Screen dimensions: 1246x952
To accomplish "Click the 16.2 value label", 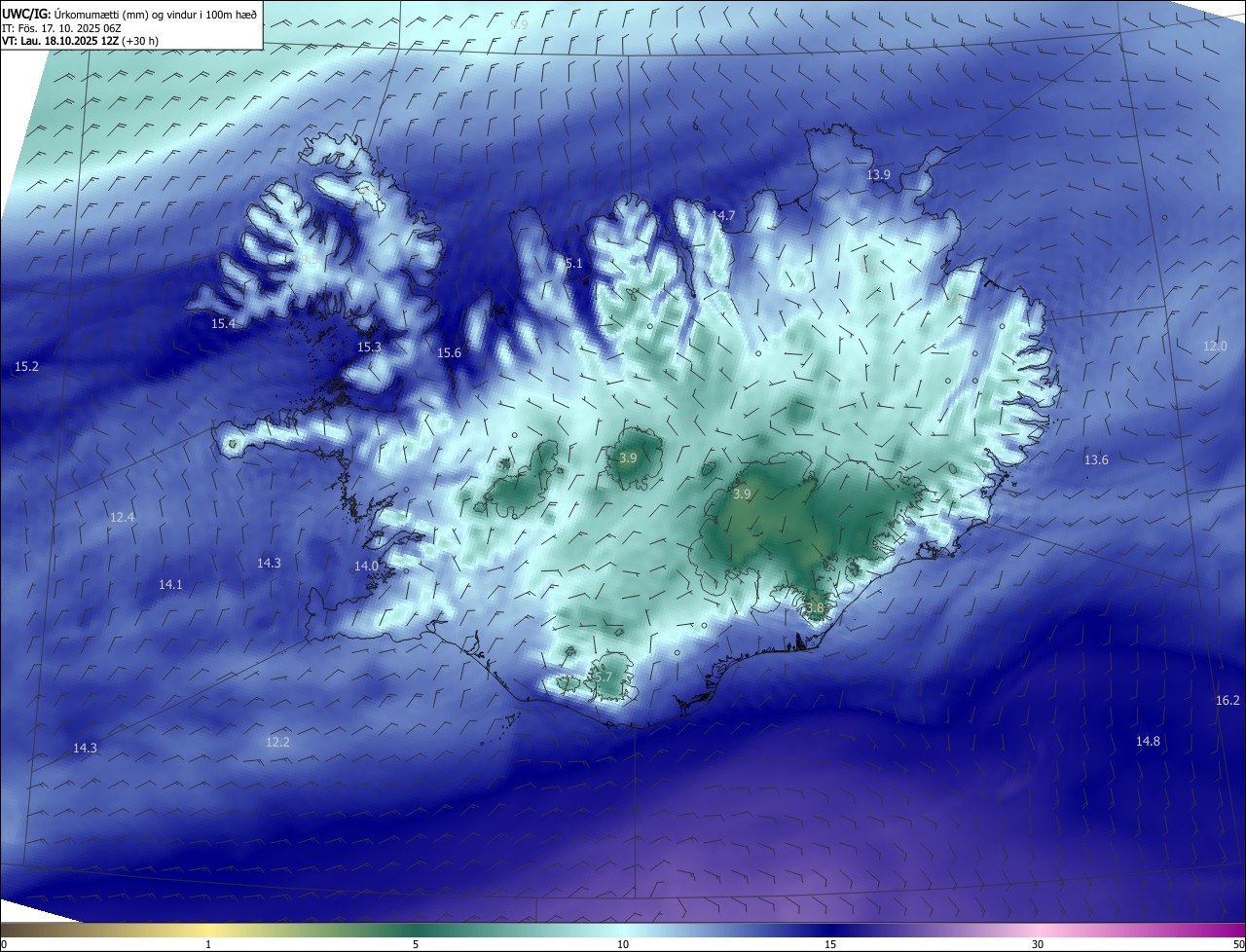I will point(1228,700).
